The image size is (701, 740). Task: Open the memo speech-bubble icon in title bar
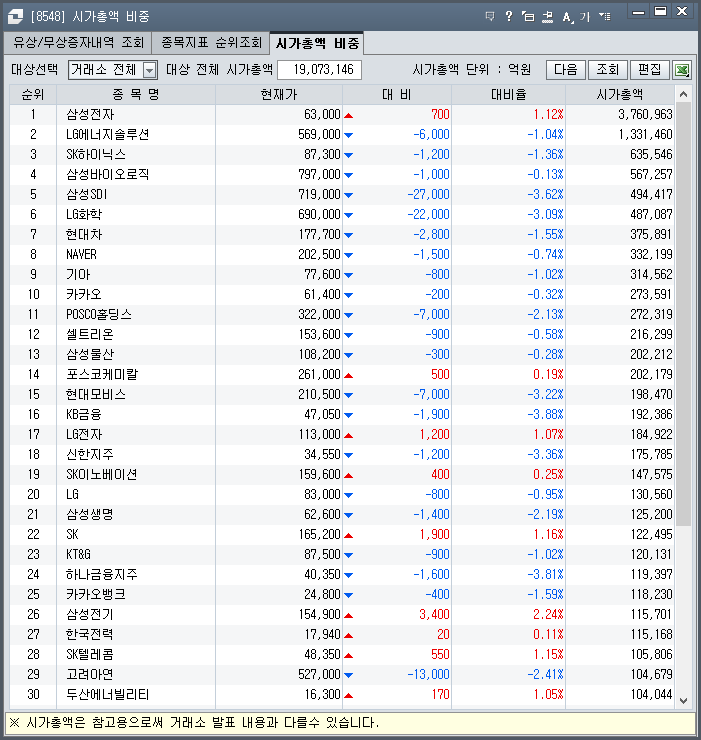tap(490, 17)
